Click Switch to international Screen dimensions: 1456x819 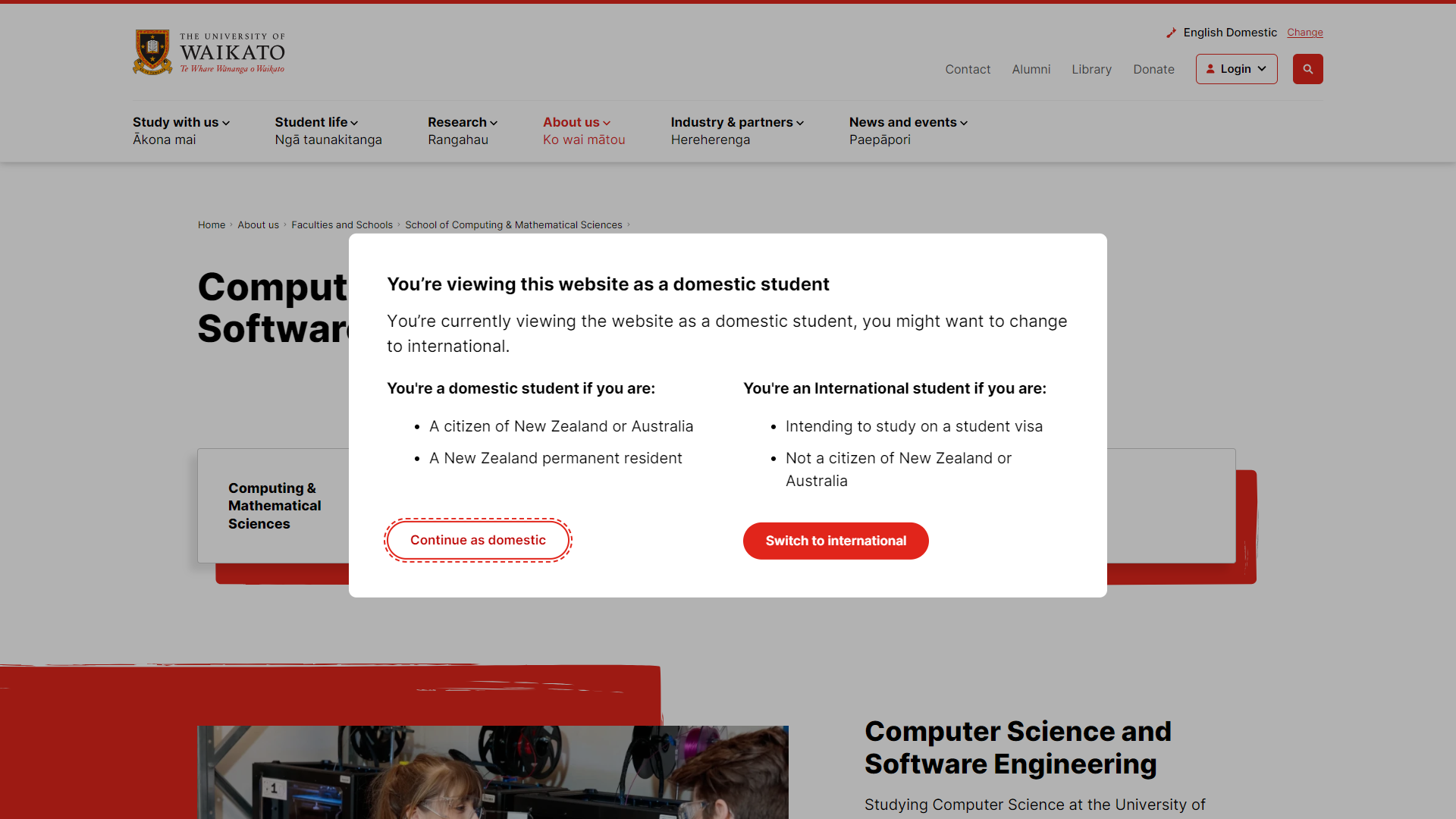pyautogui.click(x=835, y=541)
